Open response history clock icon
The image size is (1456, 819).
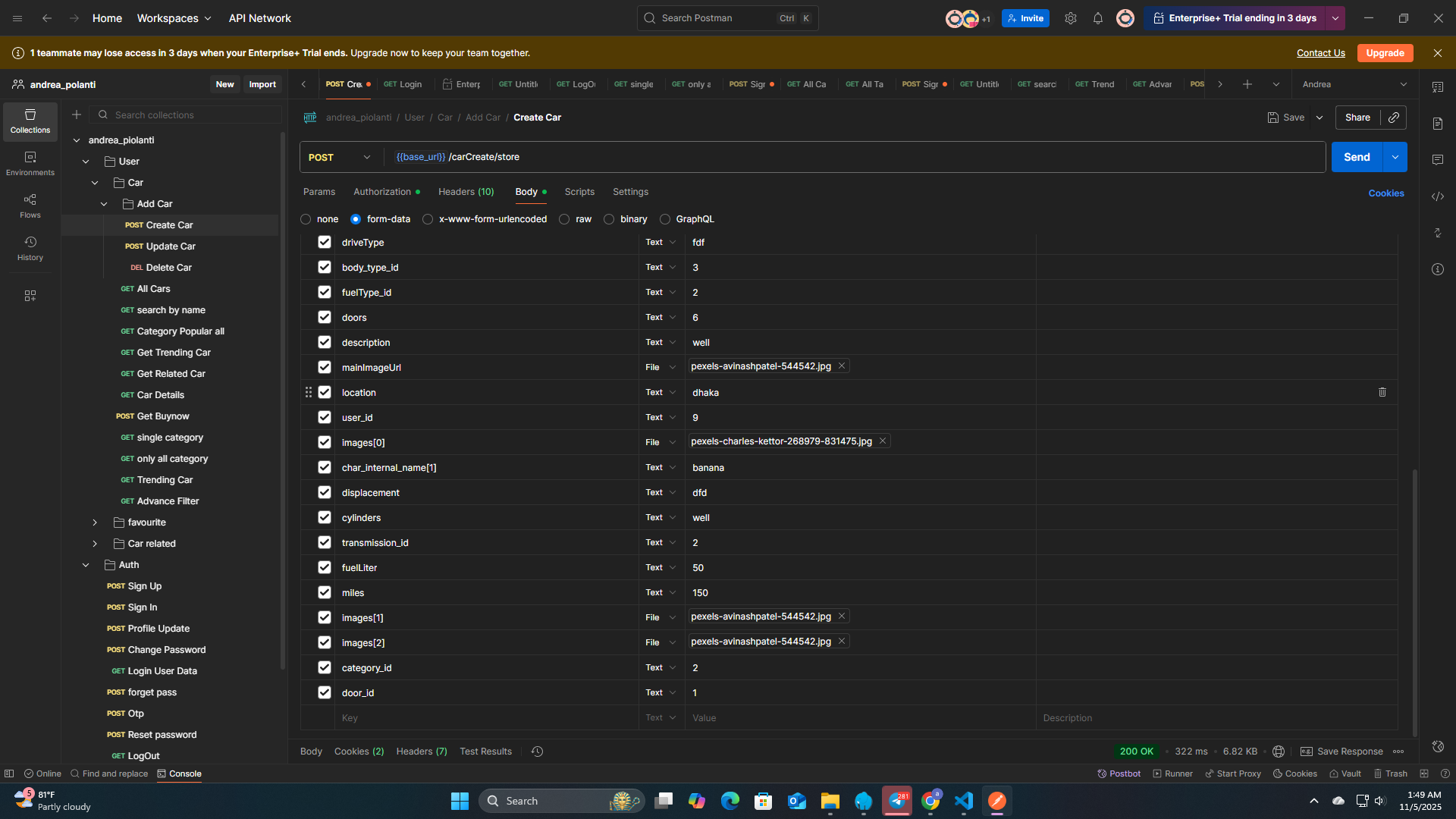(x=538, y=752)
